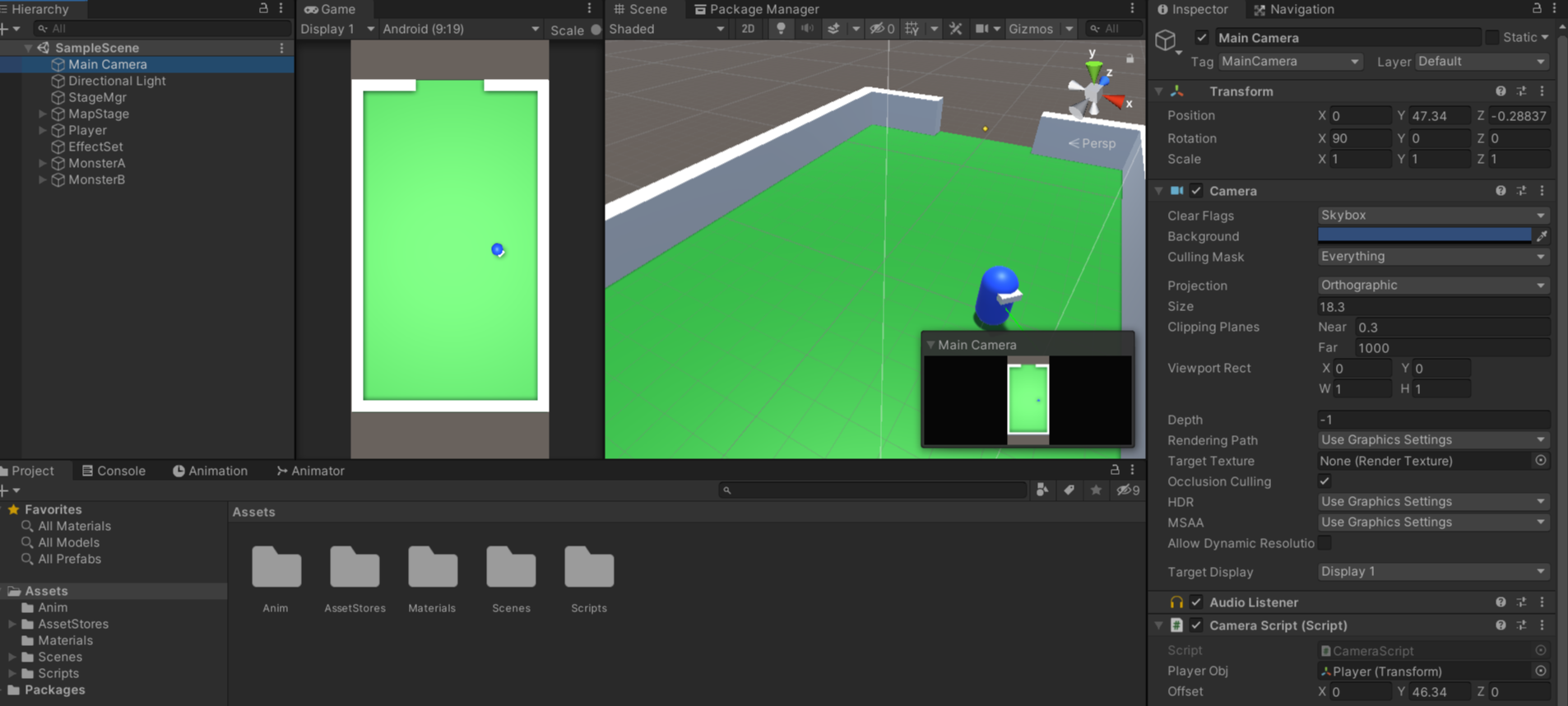Toggle Camera Script component checkbox

click(x=1196, y=625)
